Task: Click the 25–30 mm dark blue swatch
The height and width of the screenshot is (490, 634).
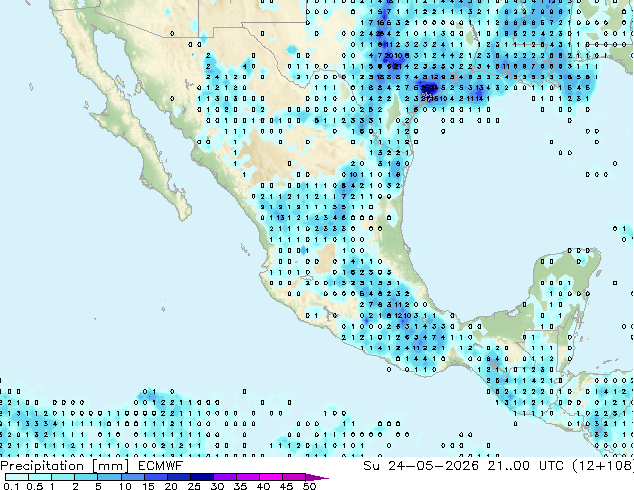Action: click(x=201, y=477)
